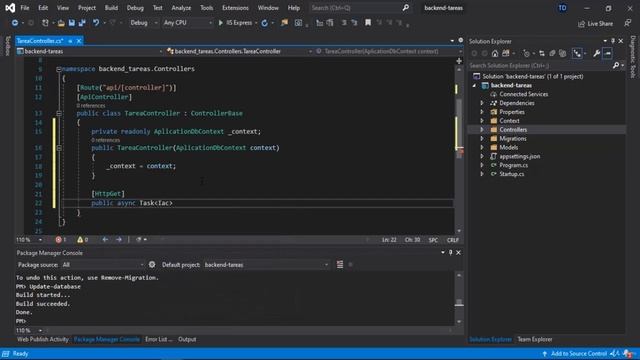Open the Default project dropdown
This screenshot has height=360, width=640.
coord(266,264)
